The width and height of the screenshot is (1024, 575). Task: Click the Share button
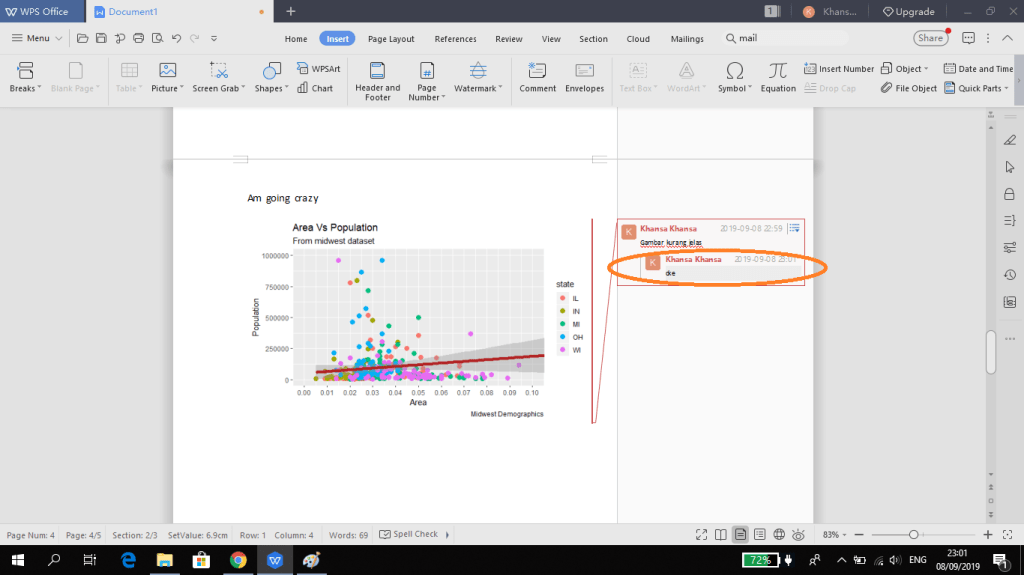930,38
